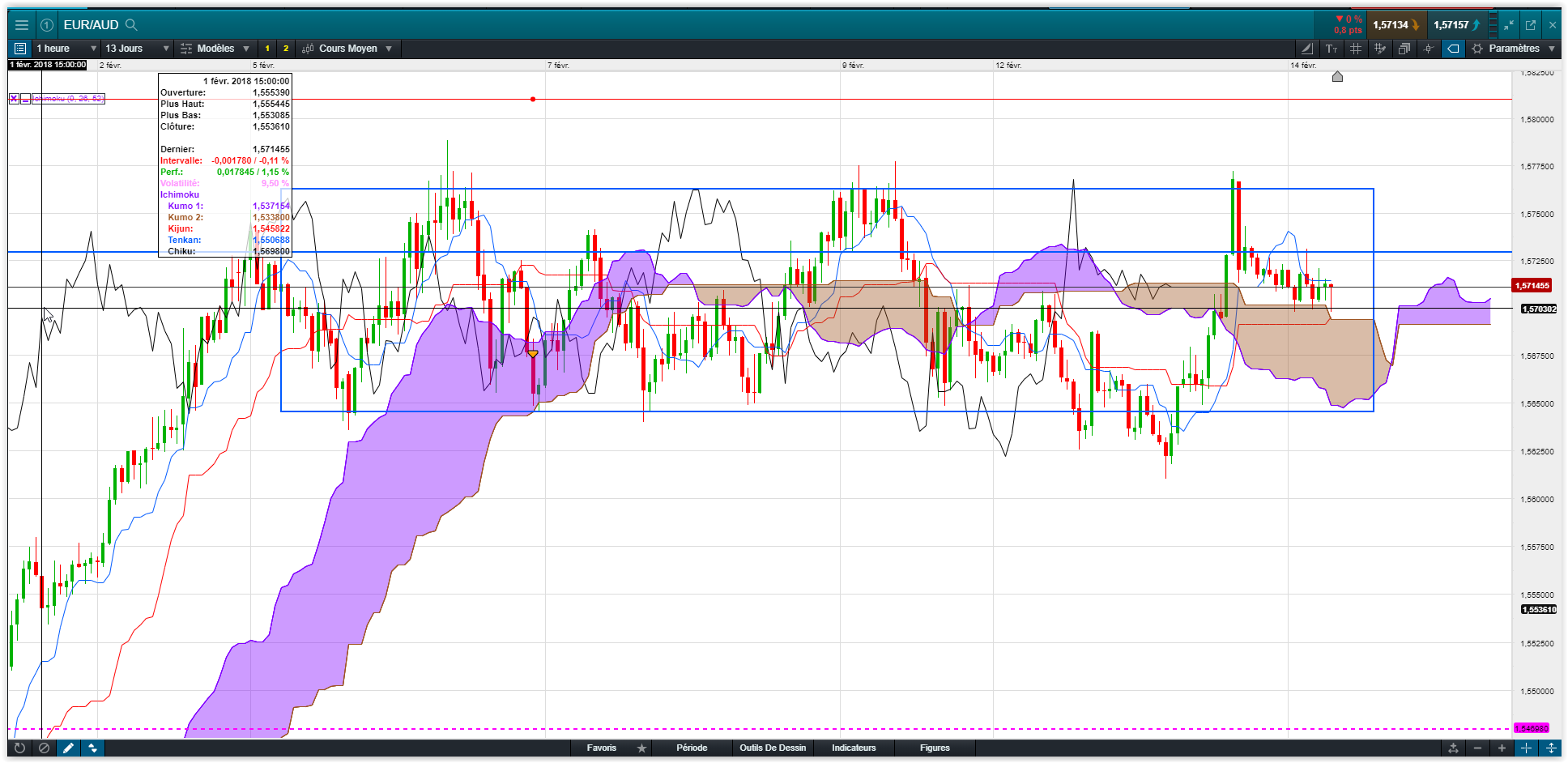
Task: Toggle vertical fit mode button
Action: click(x=1550, y=748)
